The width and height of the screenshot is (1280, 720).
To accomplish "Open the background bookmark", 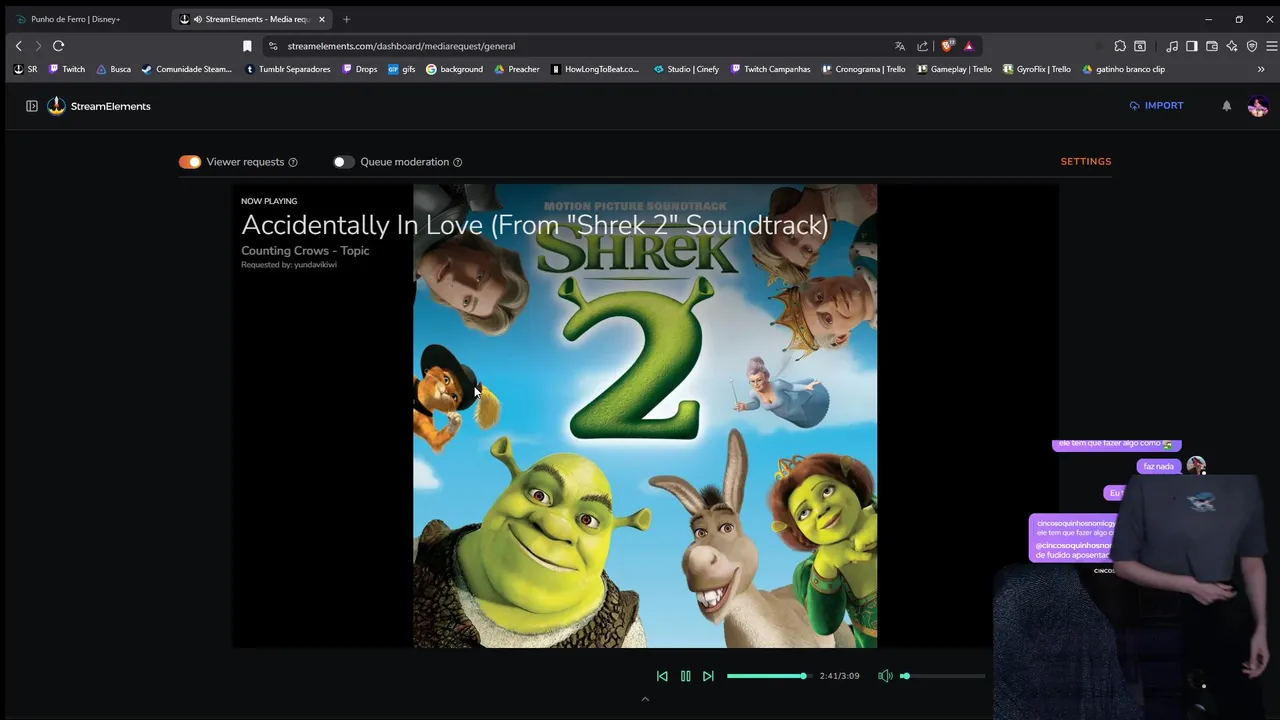I will [x=455, y=69].
